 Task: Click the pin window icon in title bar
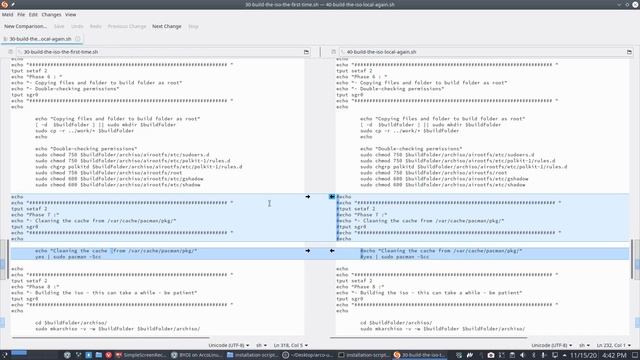13,4
